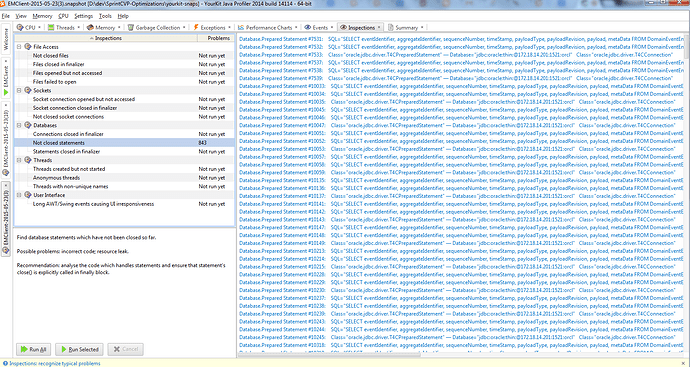Screen dimensions: 690x367
Task: Open the Settings menu
Action: tap(83, 16)
